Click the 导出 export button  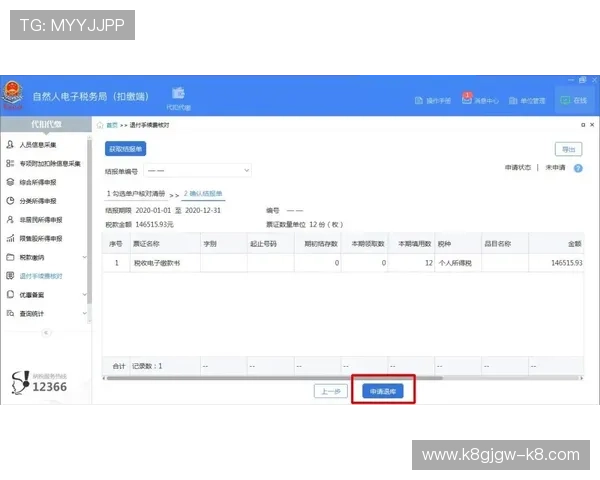coord(569,149)
